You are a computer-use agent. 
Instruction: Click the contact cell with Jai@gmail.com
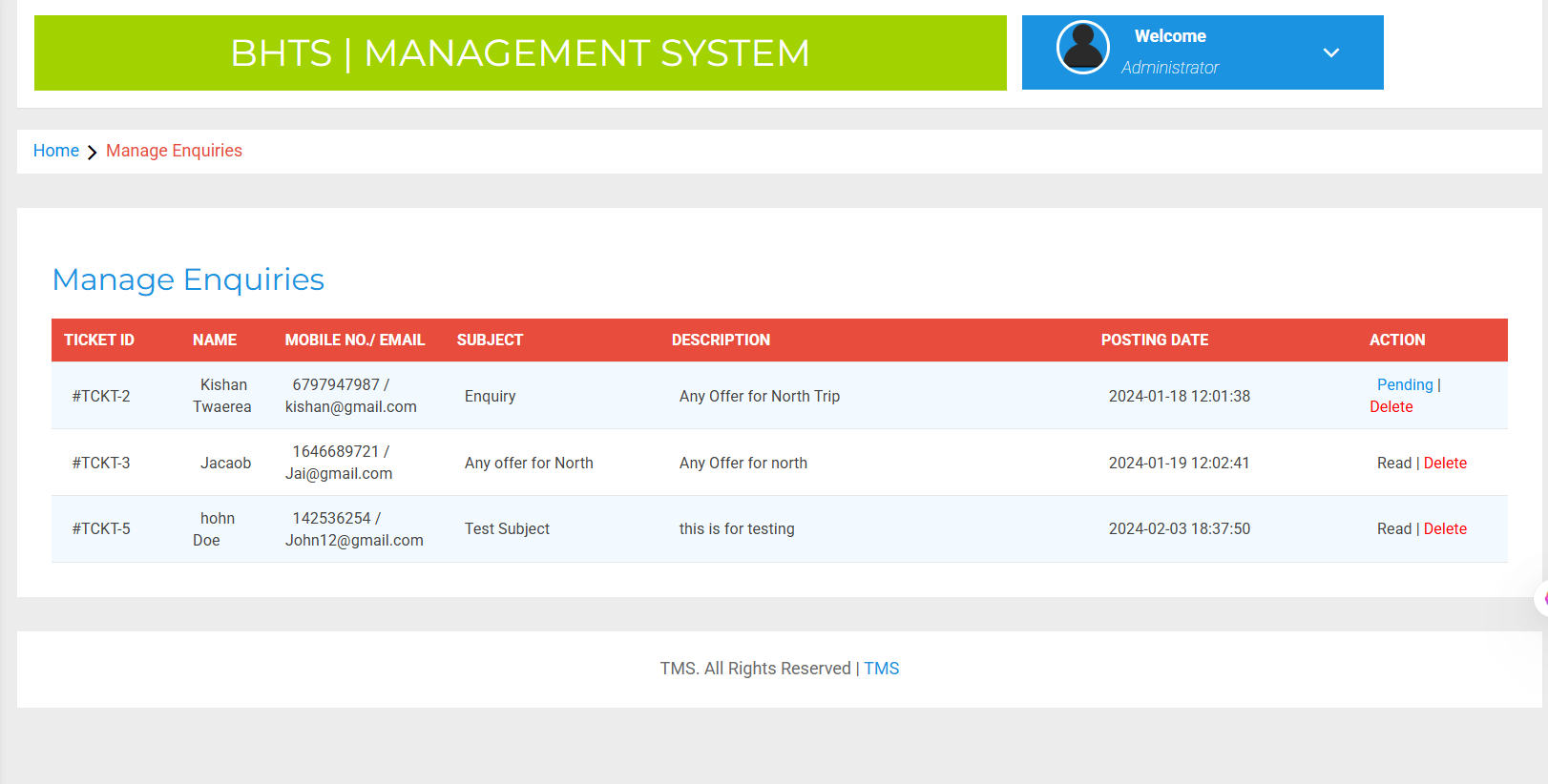(339, 463)
